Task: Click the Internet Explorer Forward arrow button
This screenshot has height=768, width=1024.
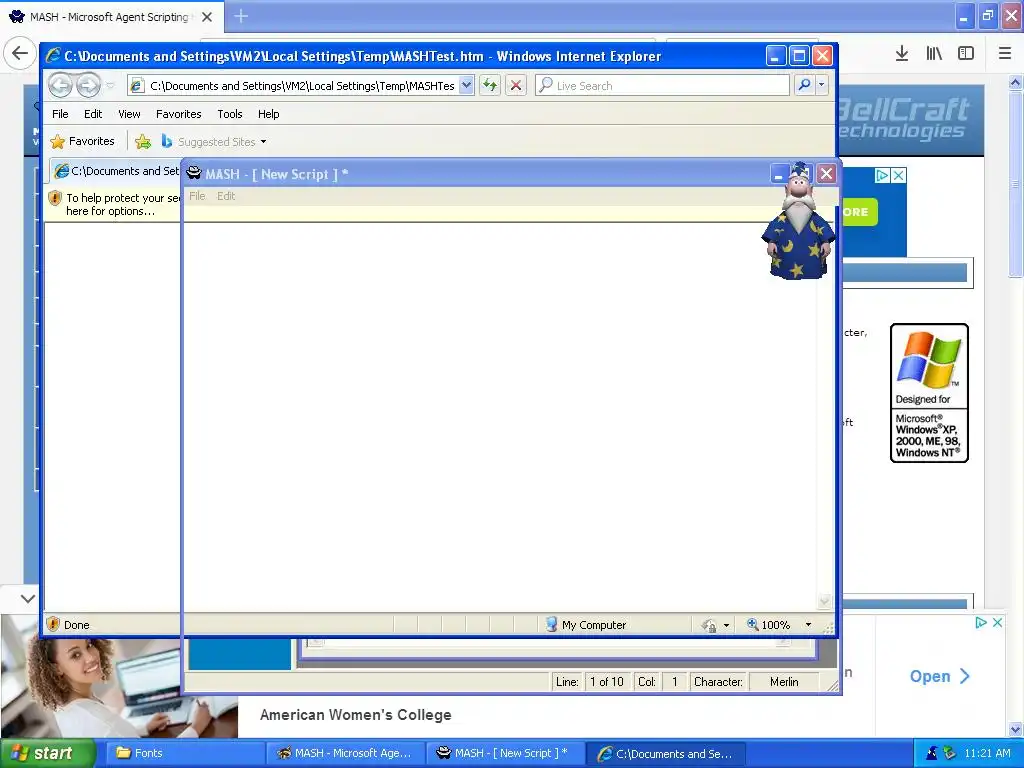Action: pyautogui.click(x=88, y=85)
